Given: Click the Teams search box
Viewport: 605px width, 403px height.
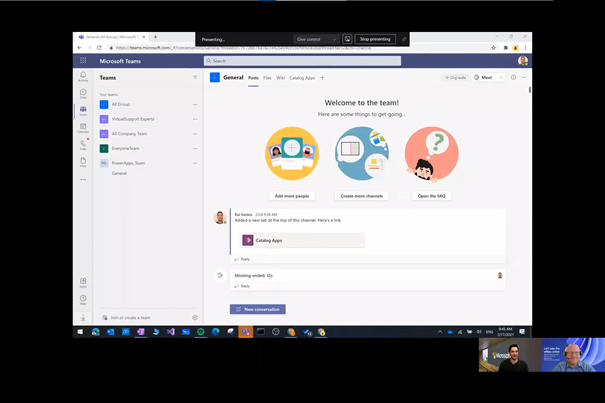Looking at the screenshot, I should tap(302, 61).
